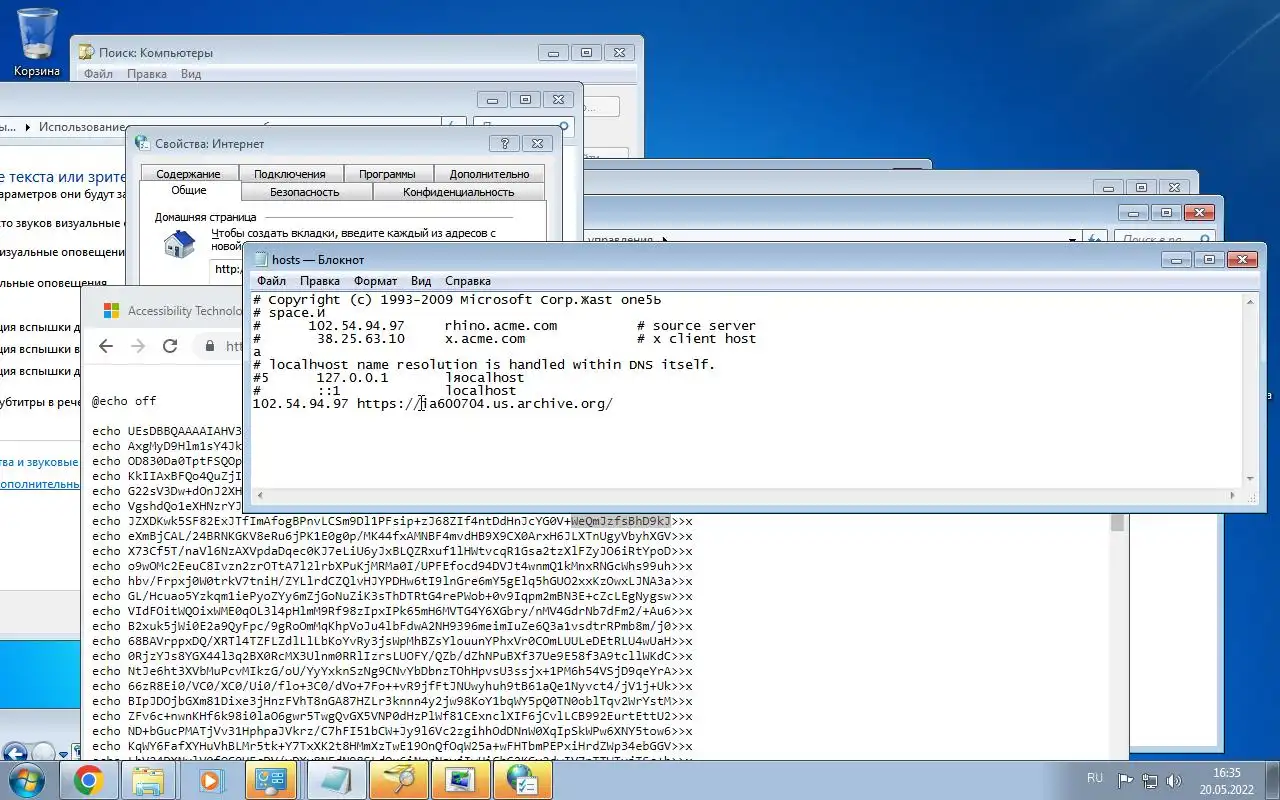Viewport: 1280px width, 800px height.
Task: Open the Правка menu in Notepad
Action: (320, 281)
